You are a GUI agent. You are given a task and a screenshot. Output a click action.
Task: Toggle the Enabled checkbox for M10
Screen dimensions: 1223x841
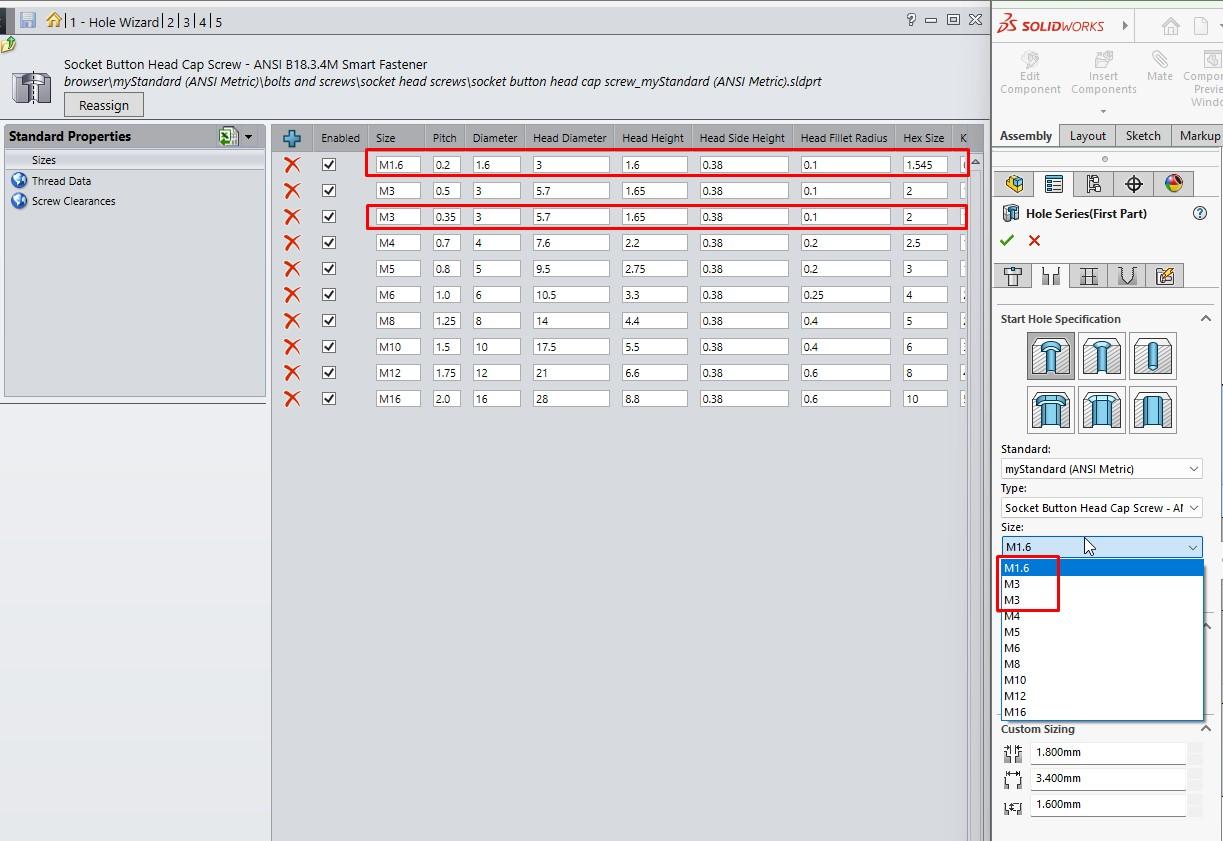[x=329, y=346]
